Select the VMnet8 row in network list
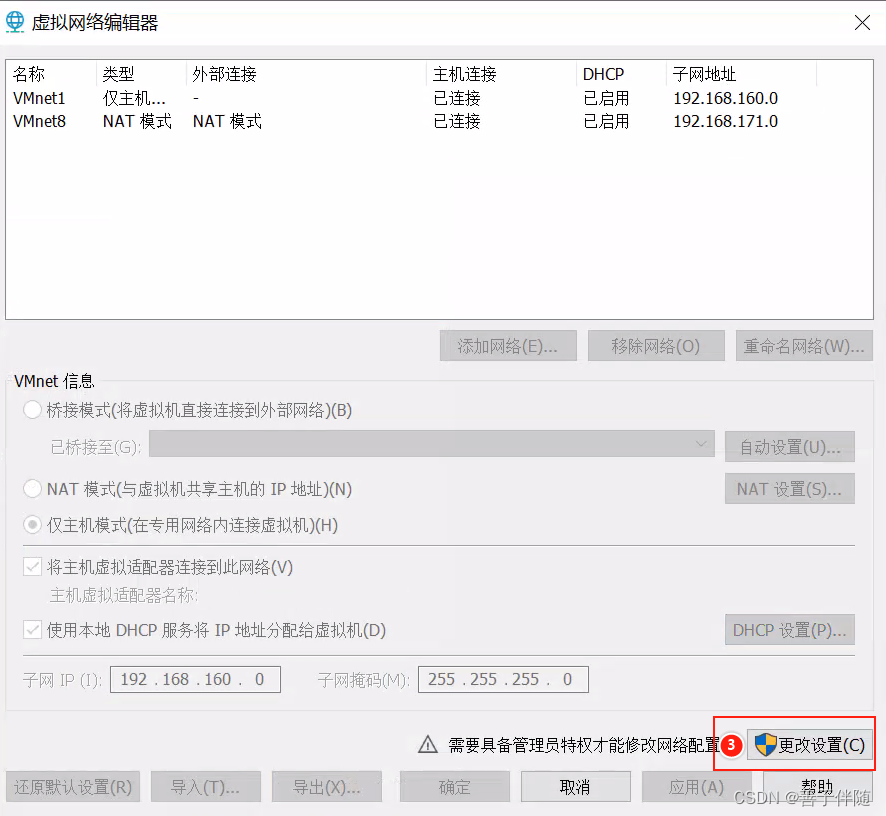The image size is (886, 816). click(440, 121)
